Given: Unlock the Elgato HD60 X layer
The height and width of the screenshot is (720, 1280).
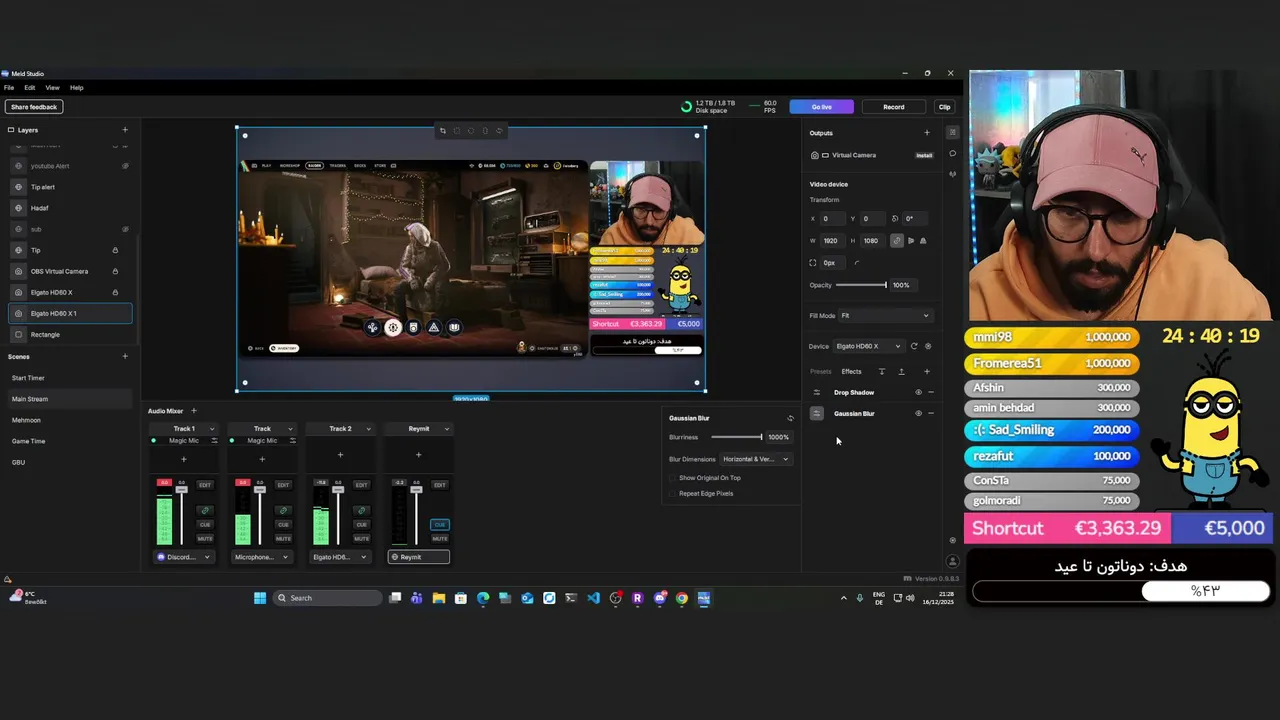Looking at the screenshot, I should coord(115,292).
